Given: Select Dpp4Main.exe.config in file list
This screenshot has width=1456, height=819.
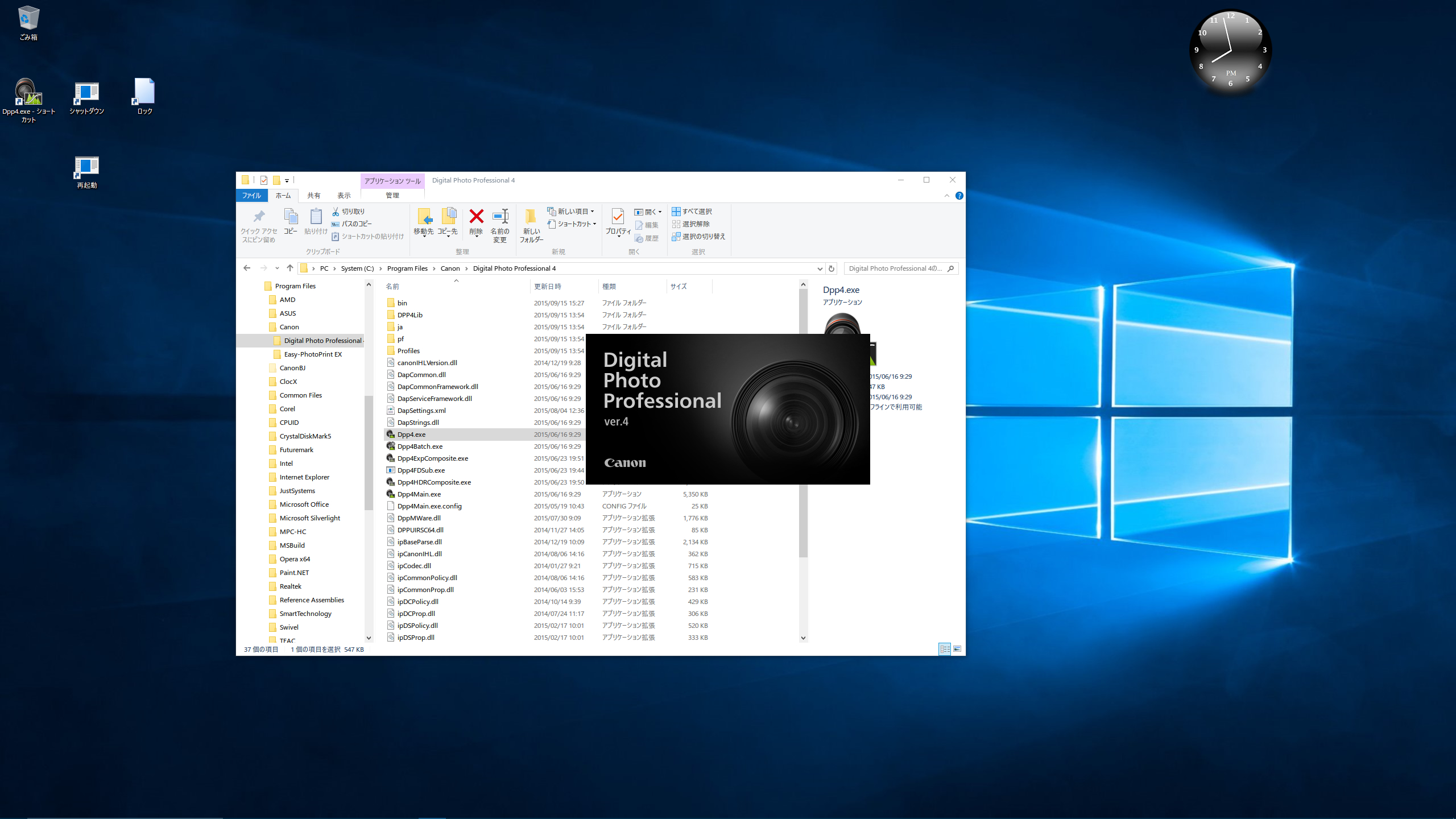Looking at the screenshot, I should point(429,506).
